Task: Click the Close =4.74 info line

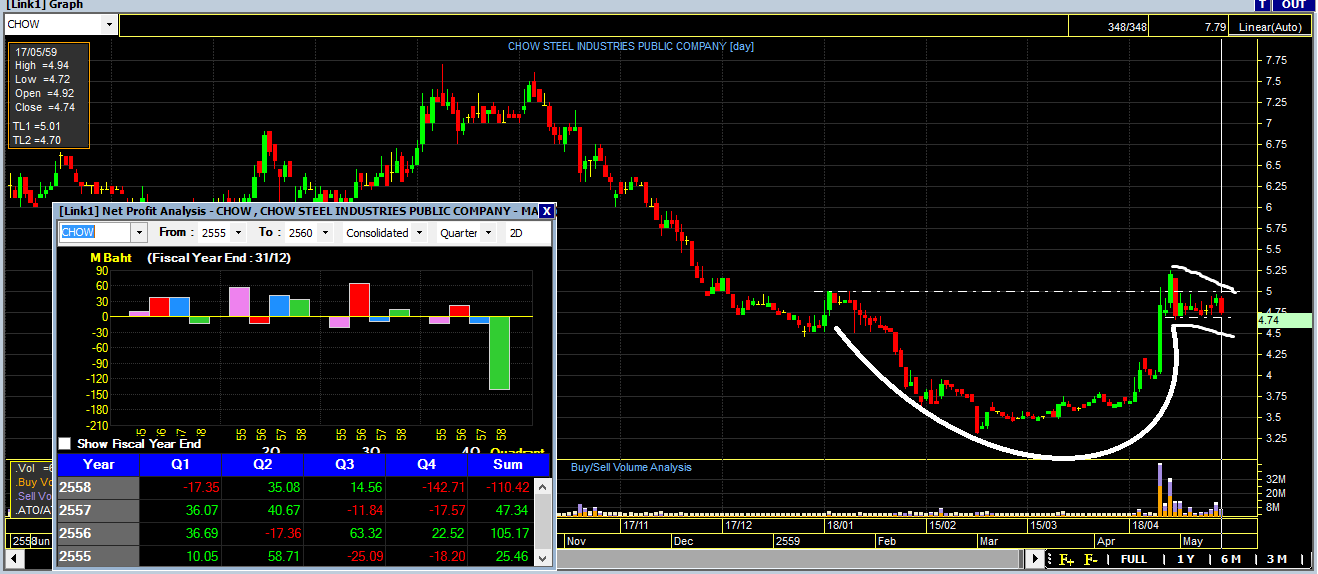Action: coord(45,107)
